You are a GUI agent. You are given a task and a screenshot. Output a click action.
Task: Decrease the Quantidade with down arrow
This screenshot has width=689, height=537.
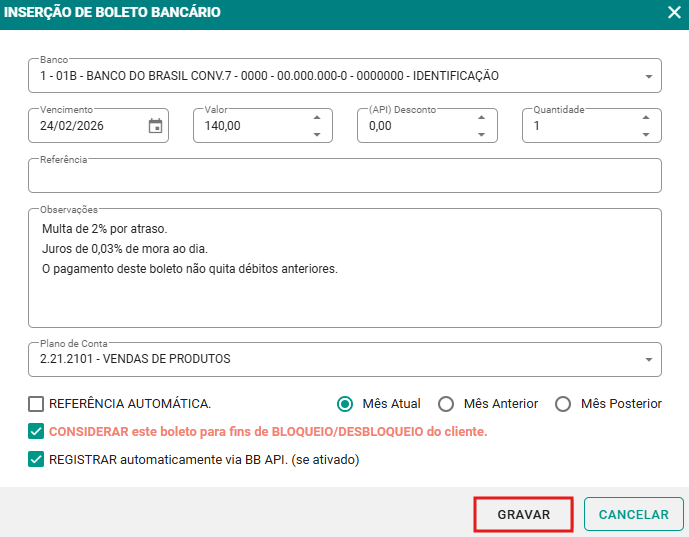645,134
